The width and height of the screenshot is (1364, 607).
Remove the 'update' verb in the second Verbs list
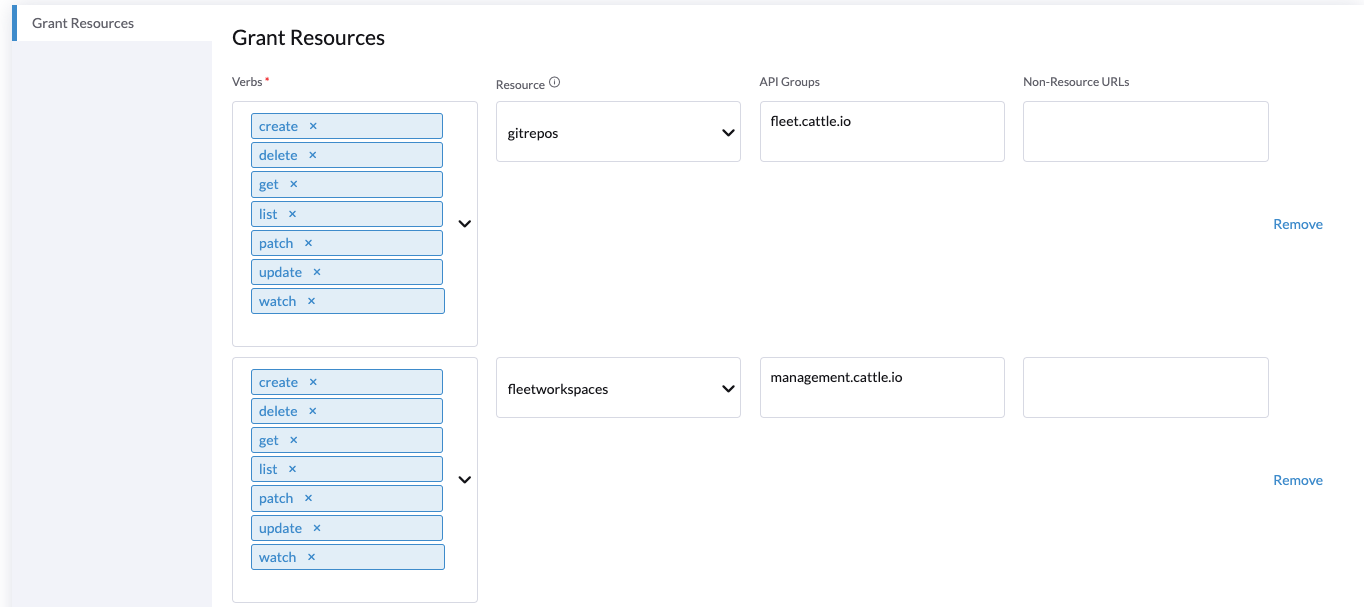click(x=316, y=527)
